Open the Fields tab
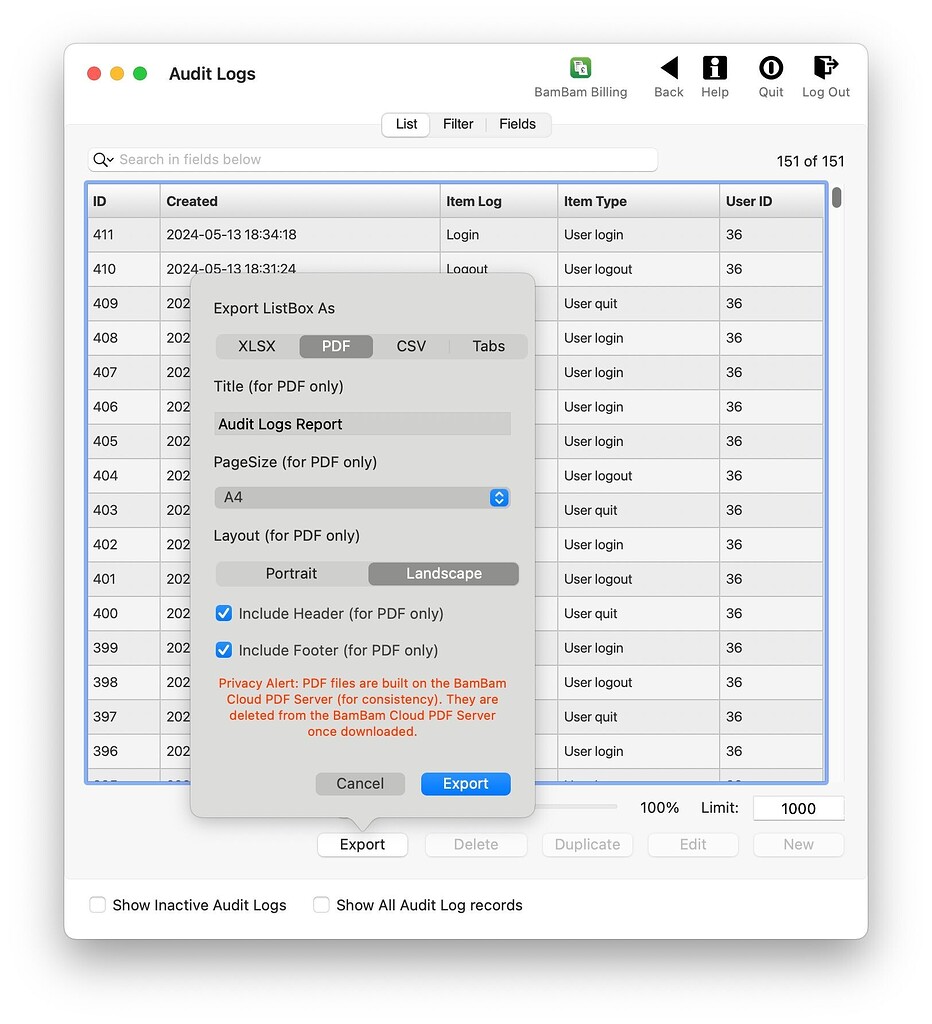Viewport: 932px width, 1024px height. point(517,124)
